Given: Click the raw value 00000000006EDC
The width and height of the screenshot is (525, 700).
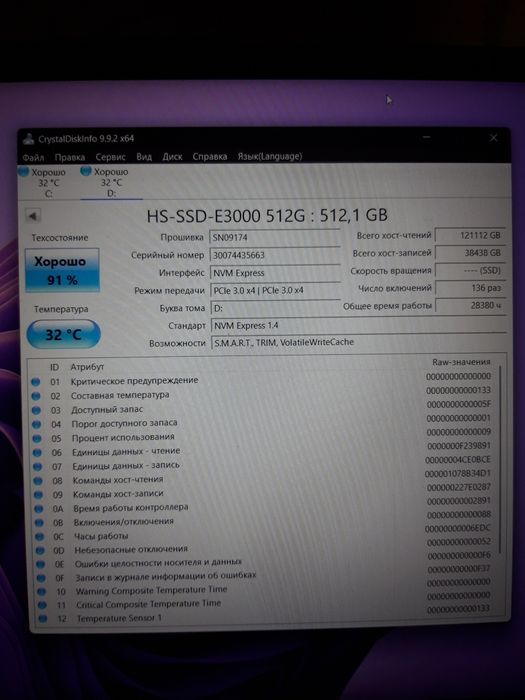Looking at the screenshot, I should pos(458,528).
